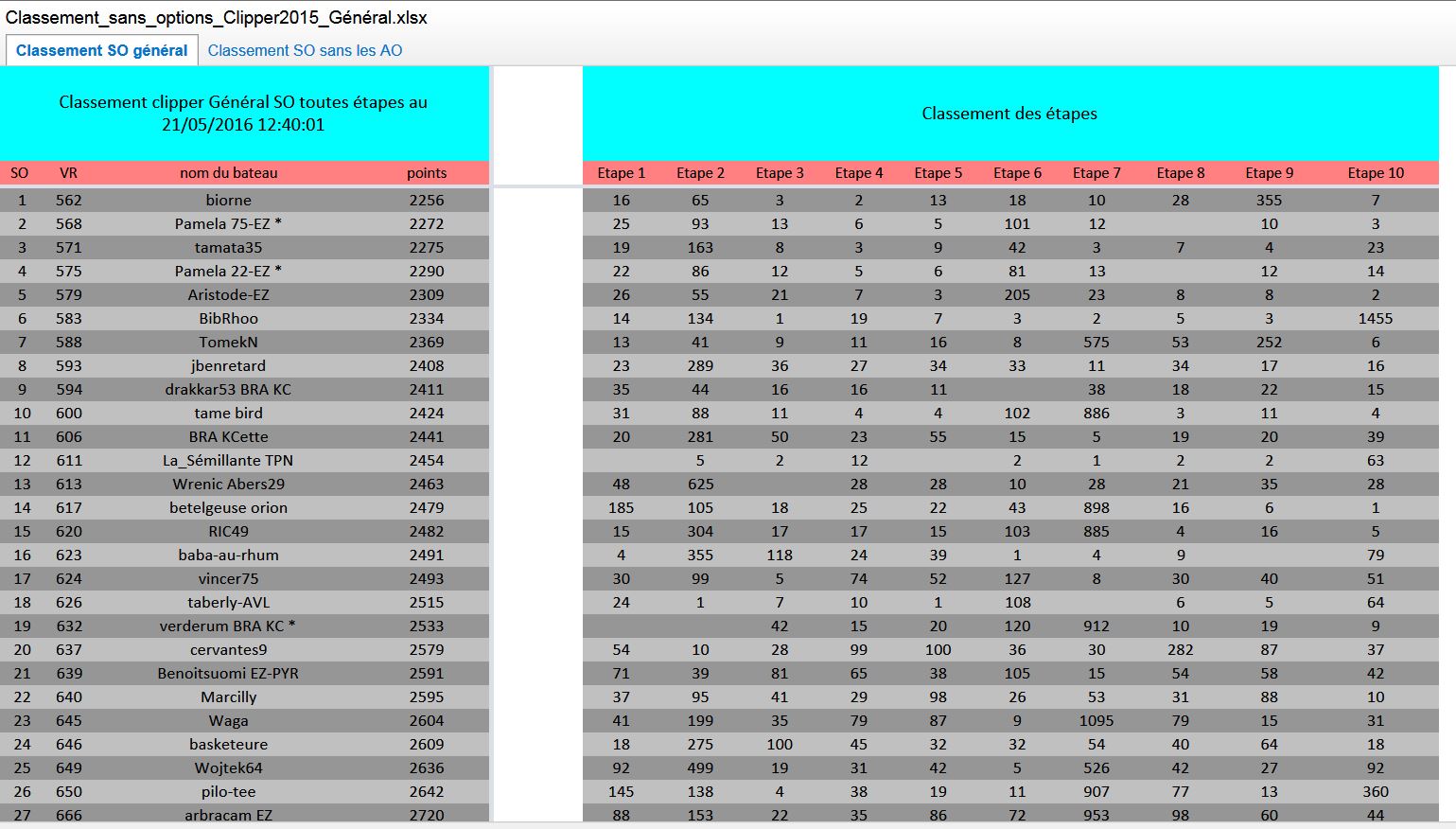The image size is (1456, 829).
Task: Click the Etape 1 value '185' in the betelgeuse orion row
Action: 621,508
